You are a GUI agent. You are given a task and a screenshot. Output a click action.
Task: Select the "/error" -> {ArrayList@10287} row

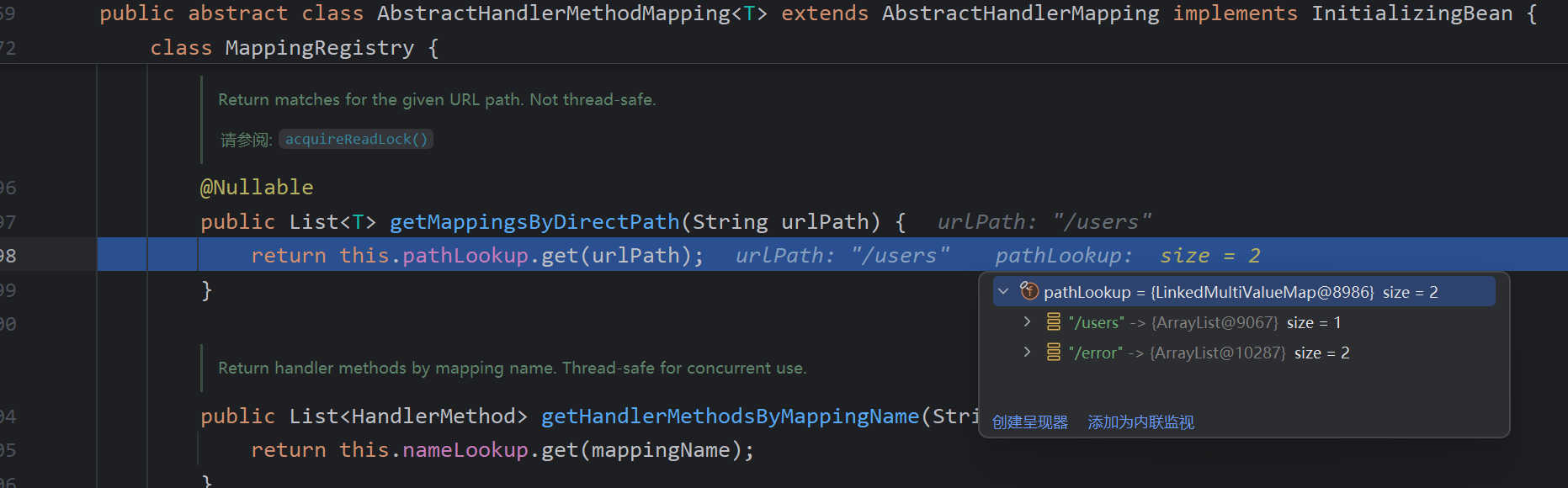[1244, 353]
